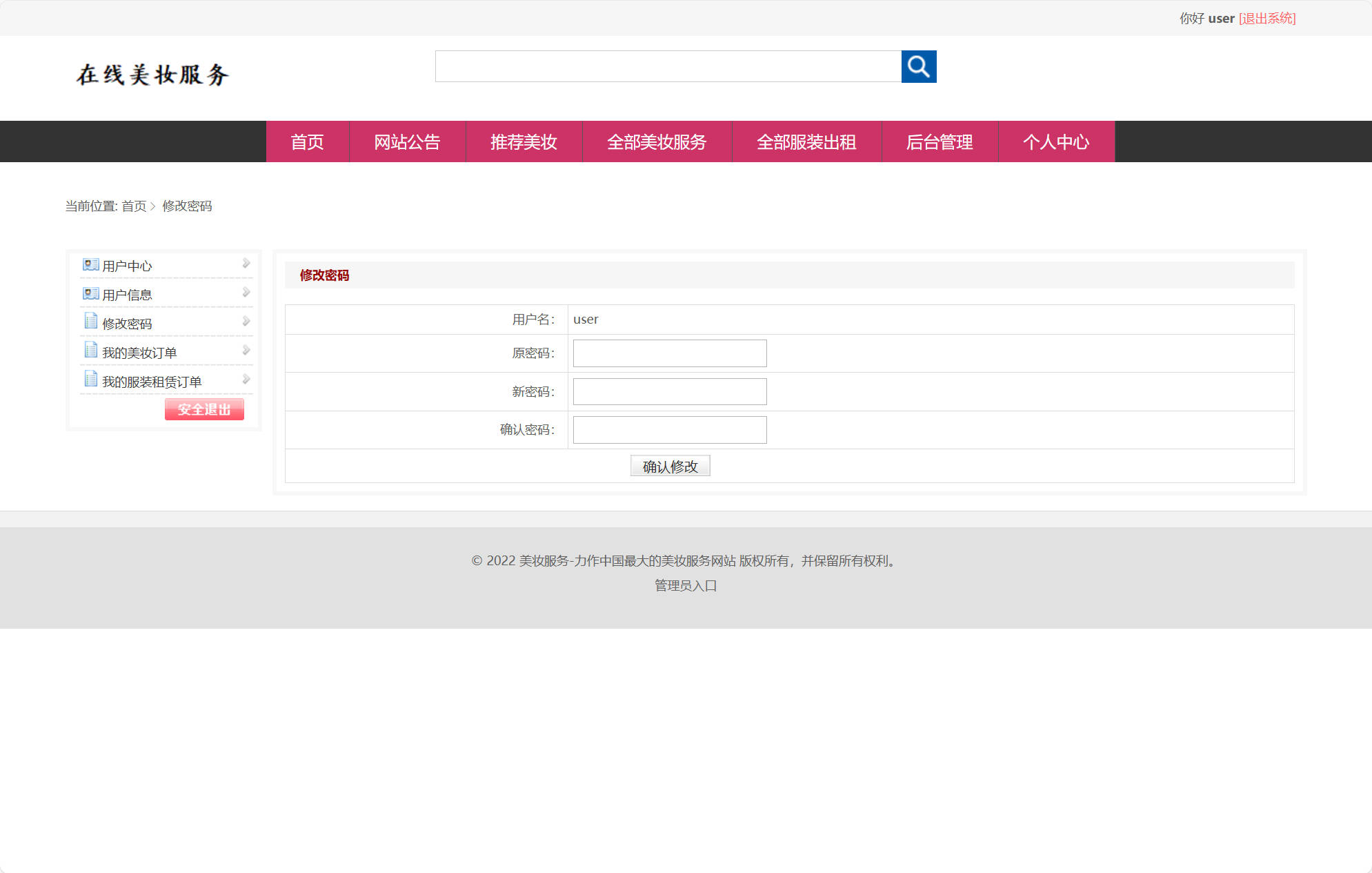The width and height of the screenshot is (1372, 873).
Task: Expand the 我的服装租赁订单 chevron
Action: click(x=246, y=378)
